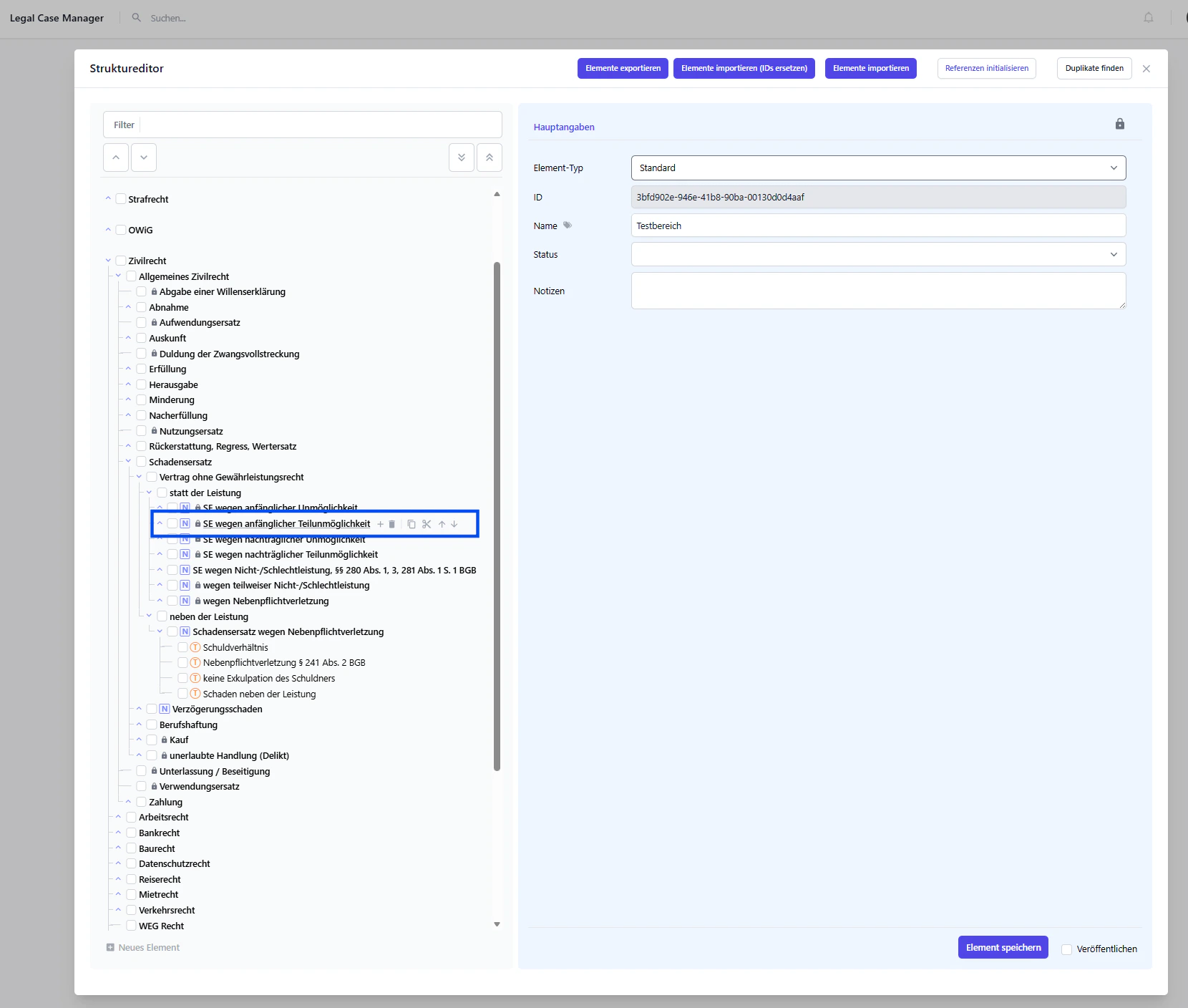
Task: Cut SE wegen anfänglicher Teilunmöglichkeit with scissors icon
Action: tap(427, 524)
